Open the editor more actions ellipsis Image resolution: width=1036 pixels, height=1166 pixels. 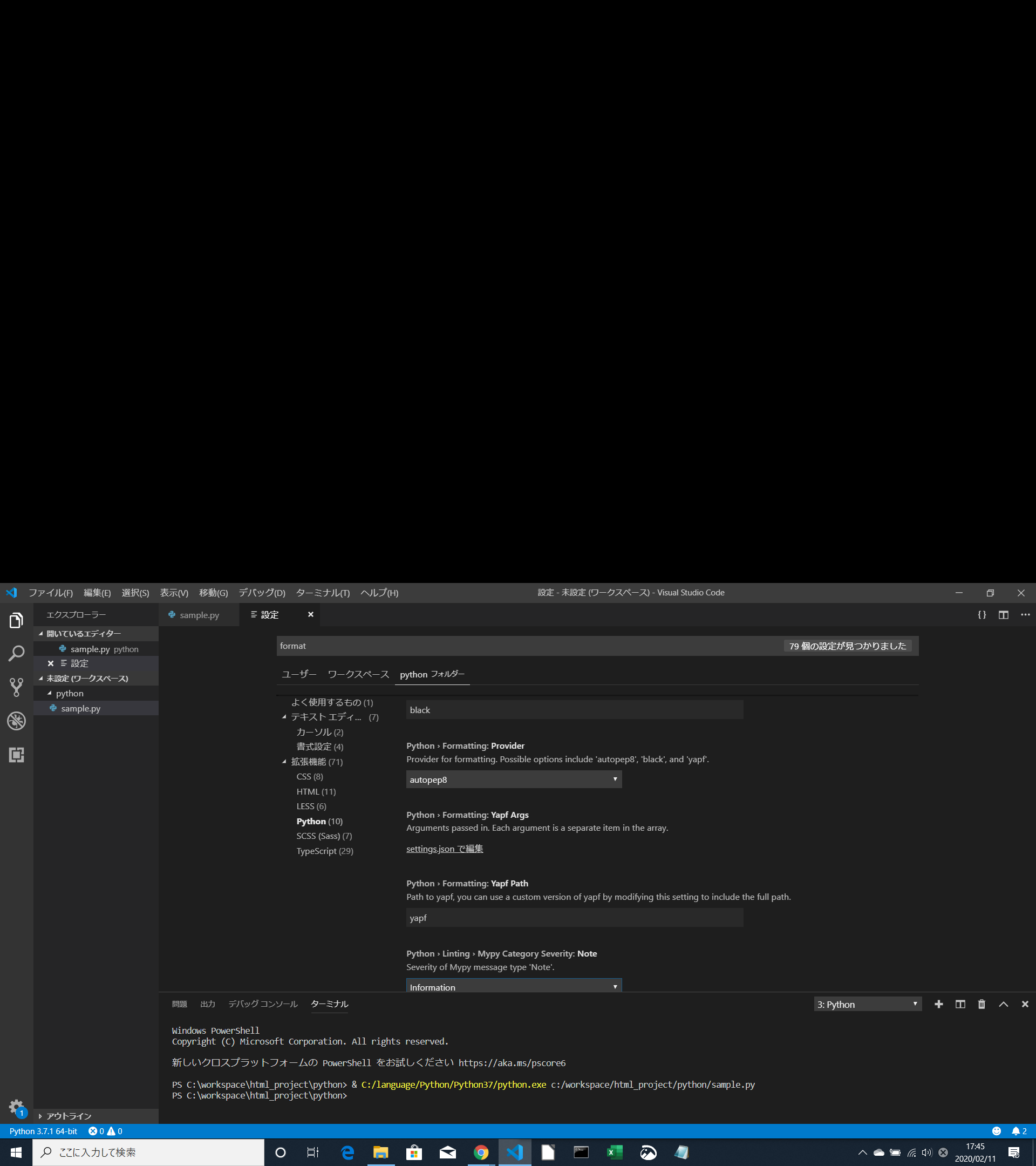pyautogui.click(x=1025, y=614)
